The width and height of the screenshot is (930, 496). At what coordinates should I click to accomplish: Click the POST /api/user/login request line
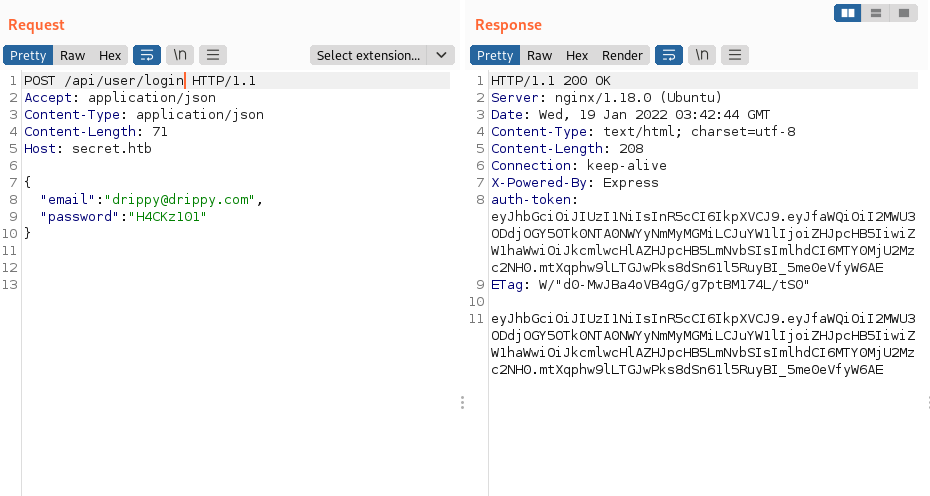coord(140,81)
